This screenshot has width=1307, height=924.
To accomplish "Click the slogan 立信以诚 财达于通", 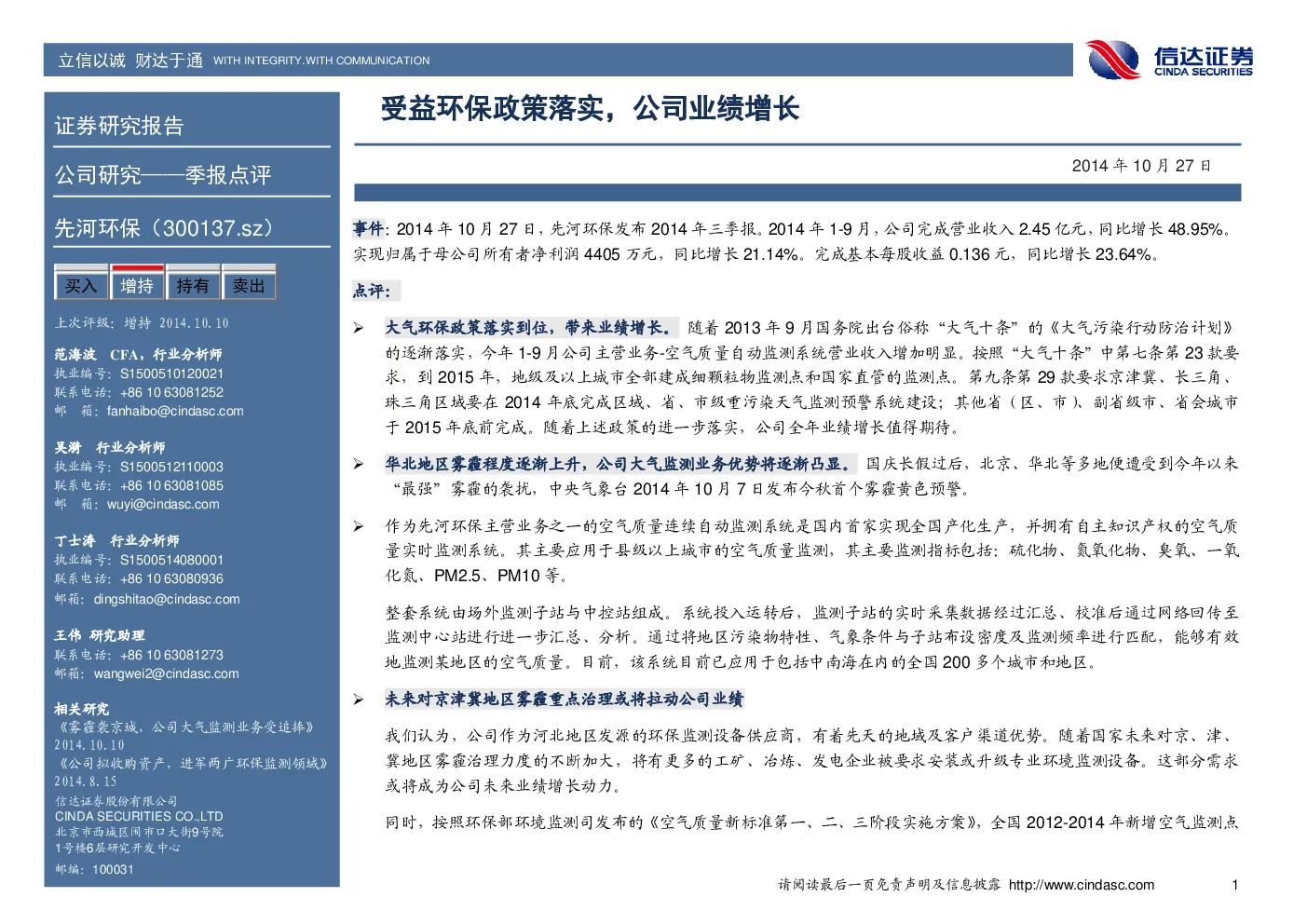I will click(x=130, y=61).
